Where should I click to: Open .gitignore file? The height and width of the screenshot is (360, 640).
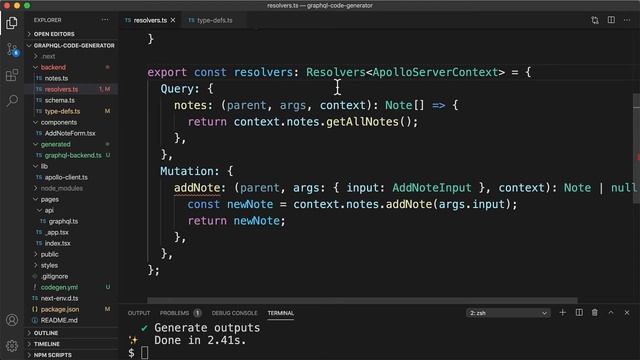pos(54,276)
